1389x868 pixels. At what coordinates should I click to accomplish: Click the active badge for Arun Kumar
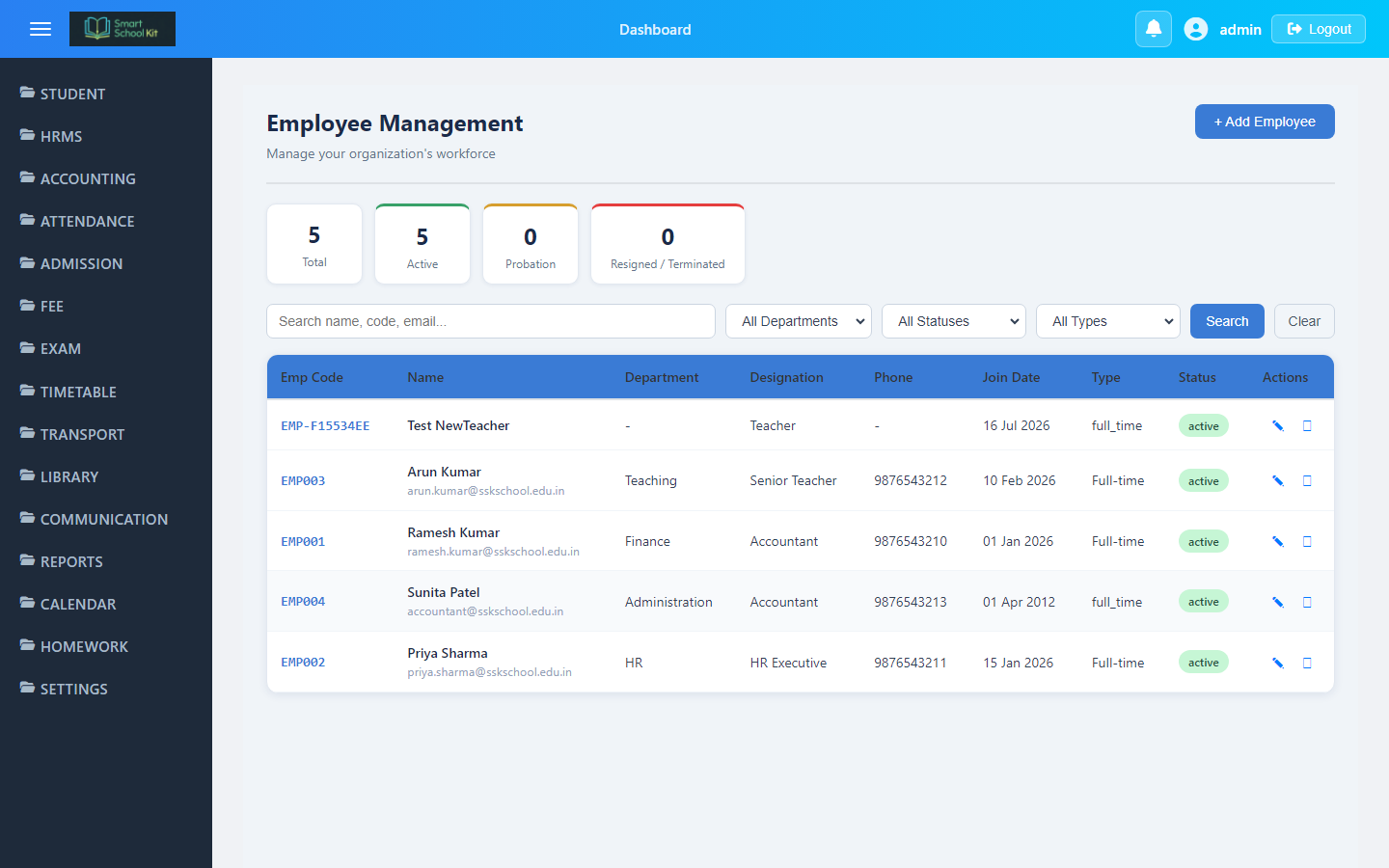coord(1203,480)
